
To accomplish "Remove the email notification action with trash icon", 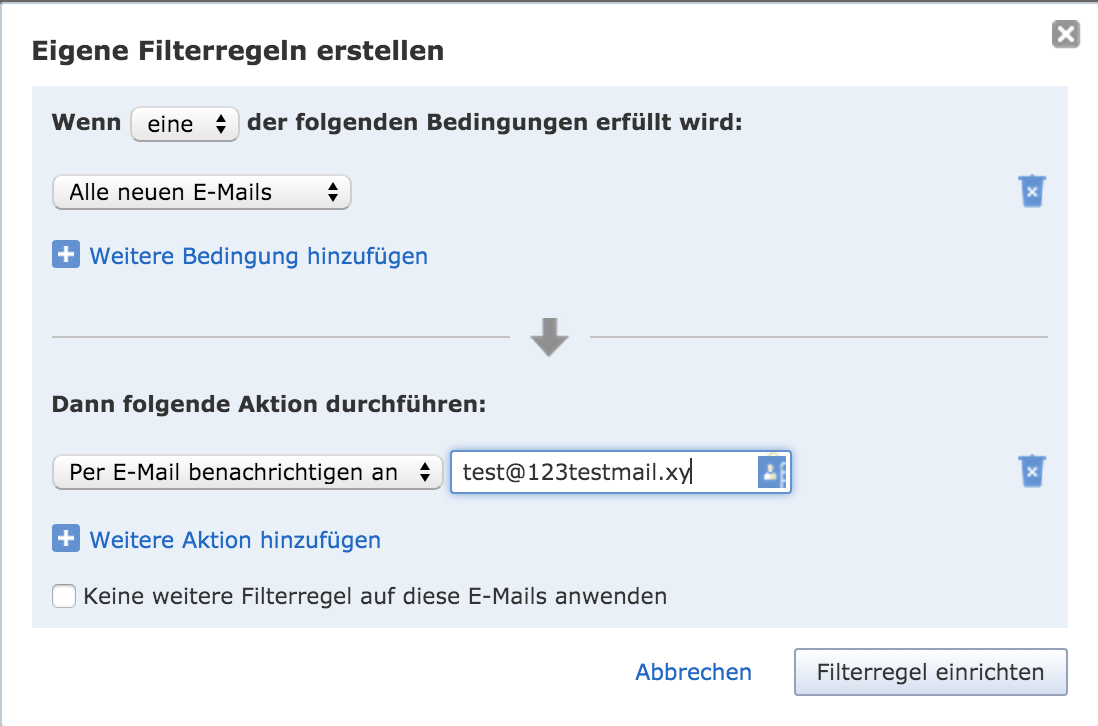I will 1032,471.
